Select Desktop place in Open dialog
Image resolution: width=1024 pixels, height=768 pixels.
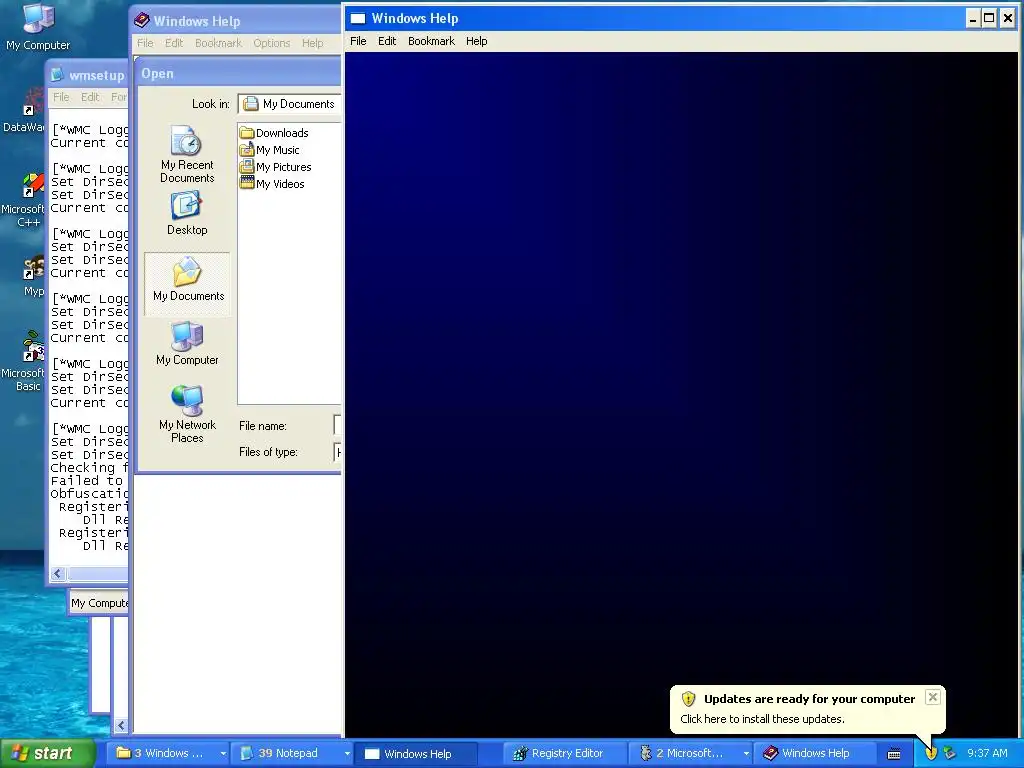pos(187,213)
